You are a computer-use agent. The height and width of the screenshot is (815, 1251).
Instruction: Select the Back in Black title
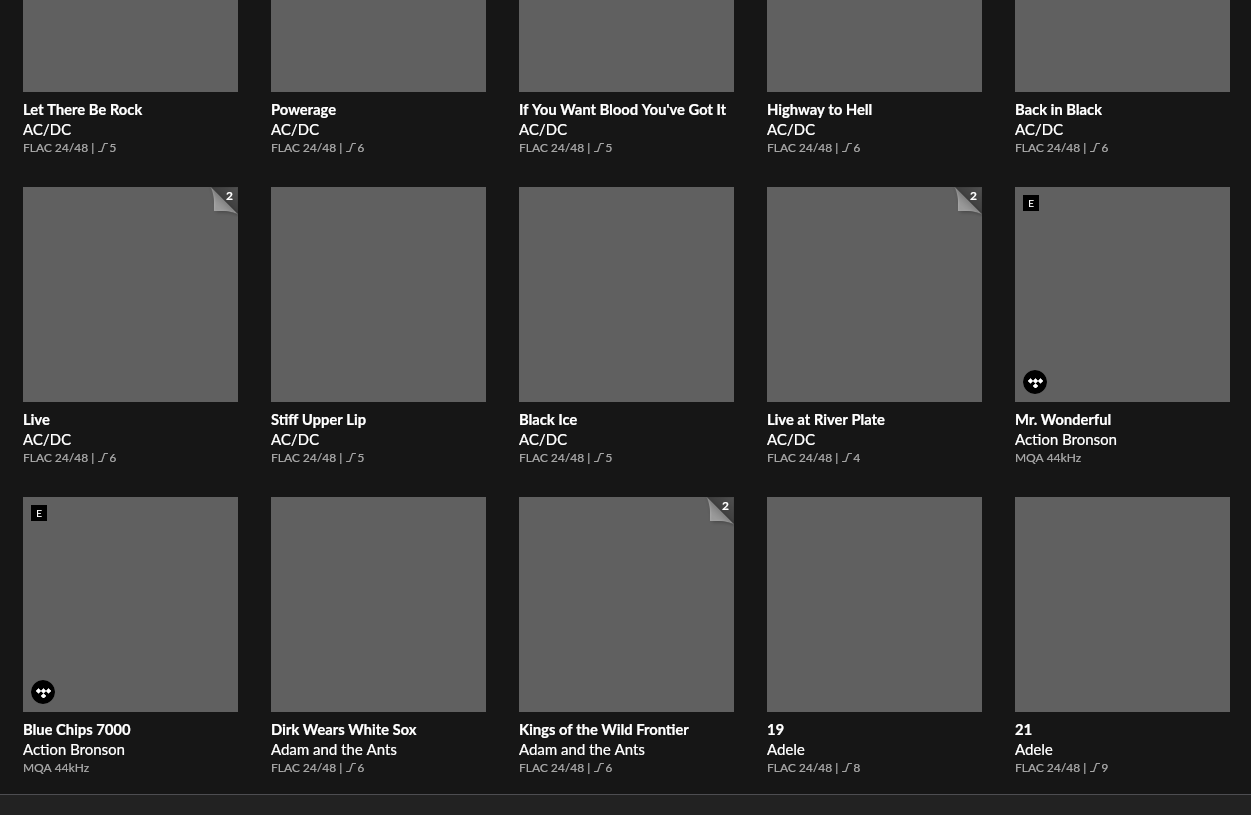coord(1058,110)
